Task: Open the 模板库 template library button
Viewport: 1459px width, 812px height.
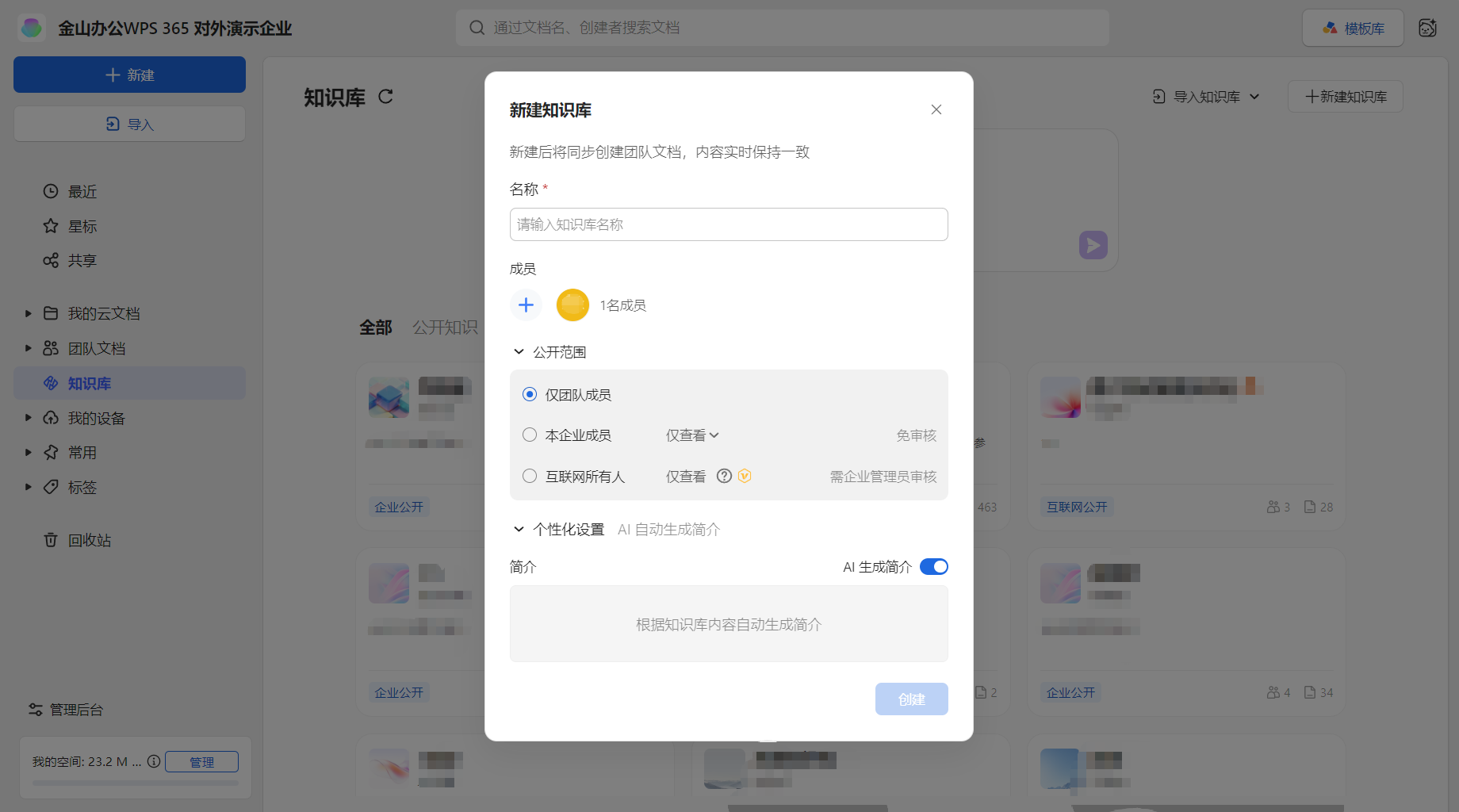Action: click(x=1353, y=28)
